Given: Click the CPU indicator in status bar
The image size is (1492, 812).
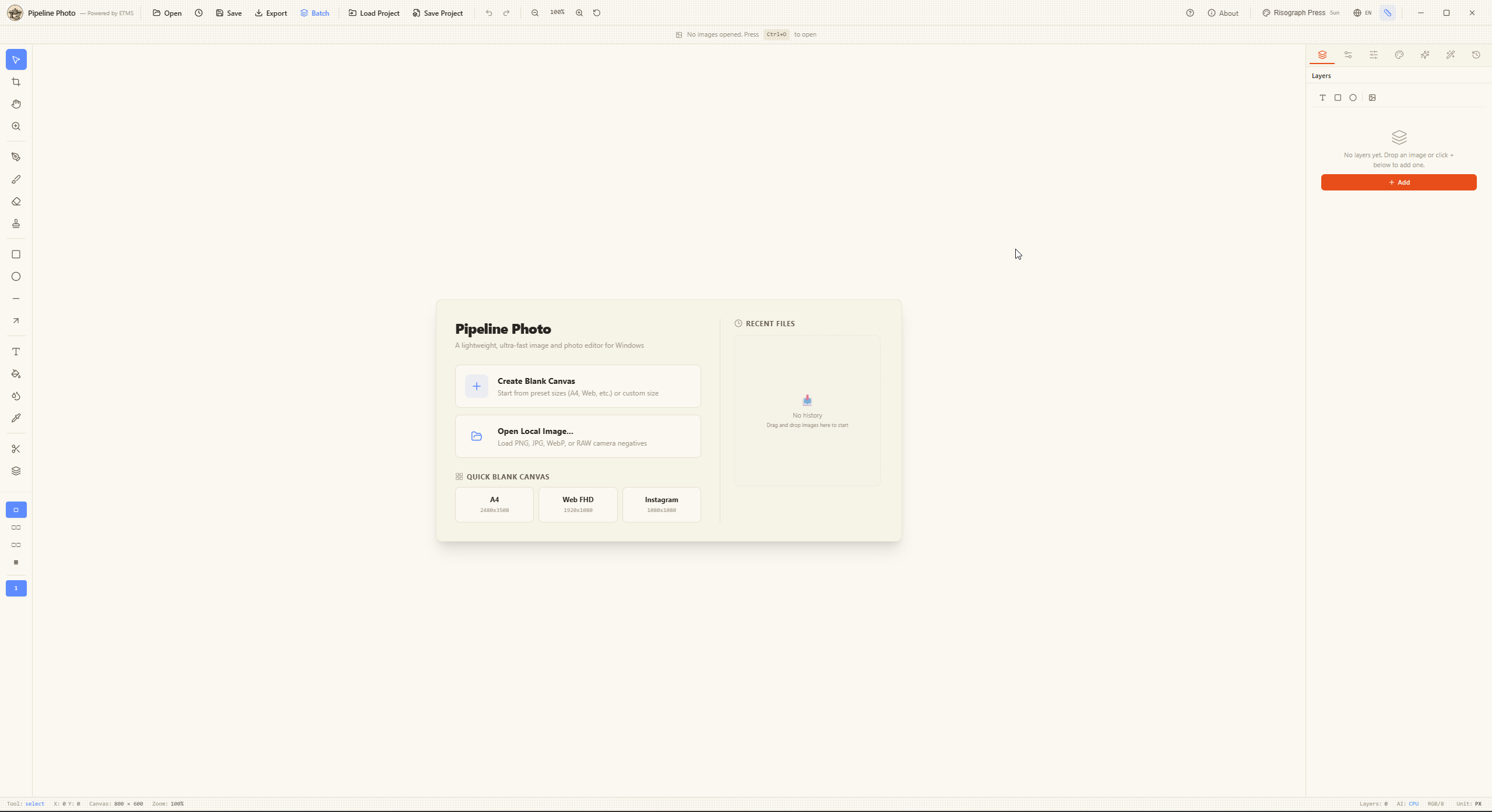Looking at the screenshot, I should click(x=1414, y=804).
